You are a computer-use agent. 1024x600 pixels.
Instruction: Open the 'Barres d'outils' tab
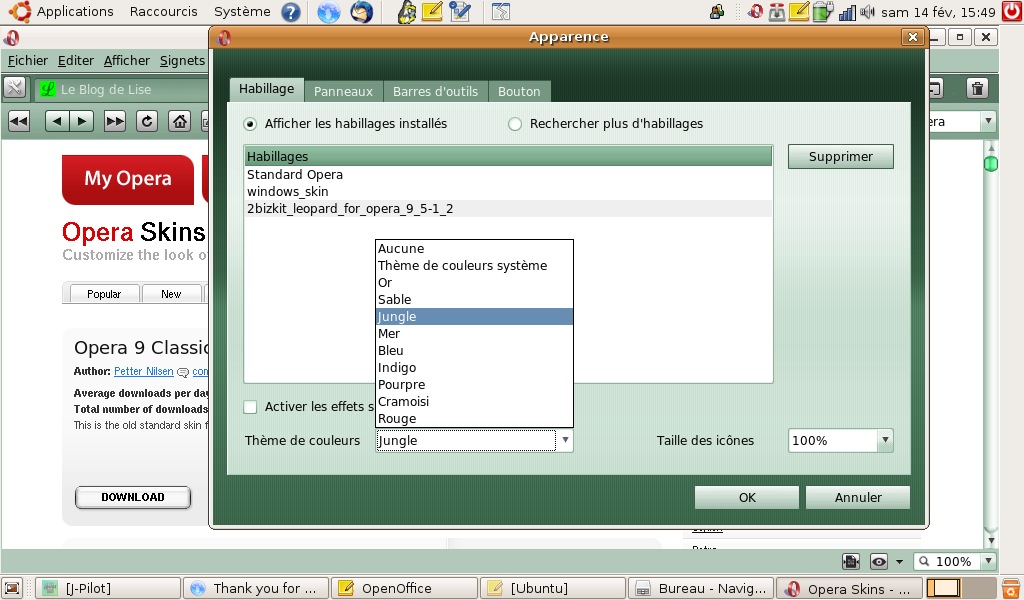pyautogui.click(x=435, y=91)
